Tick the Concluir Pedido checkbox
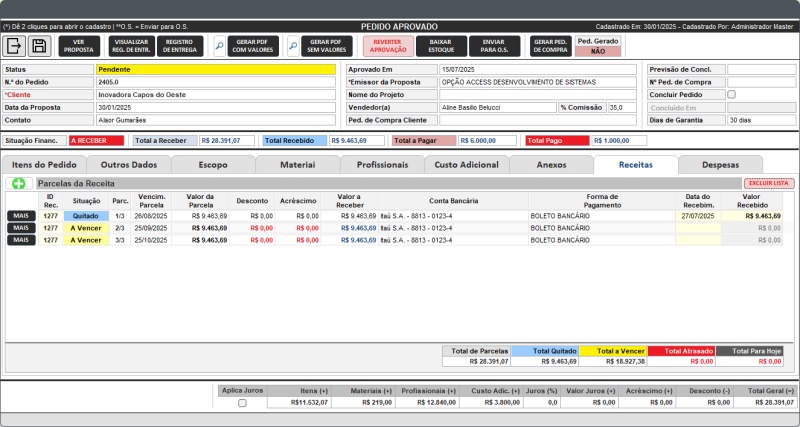Image resolution: width=800 pixels, height=427 pixels. pos(732,95)
